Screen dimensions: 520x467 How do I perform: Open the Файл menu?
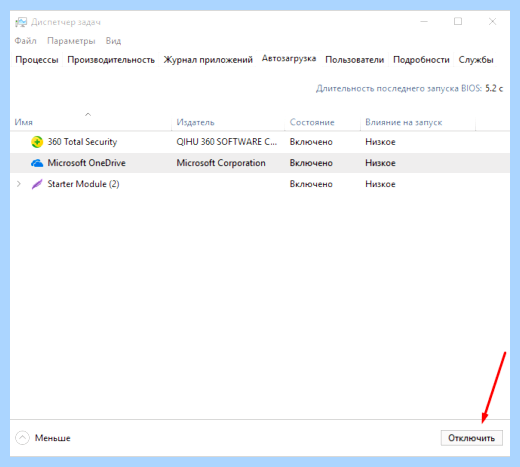point(25,41)
